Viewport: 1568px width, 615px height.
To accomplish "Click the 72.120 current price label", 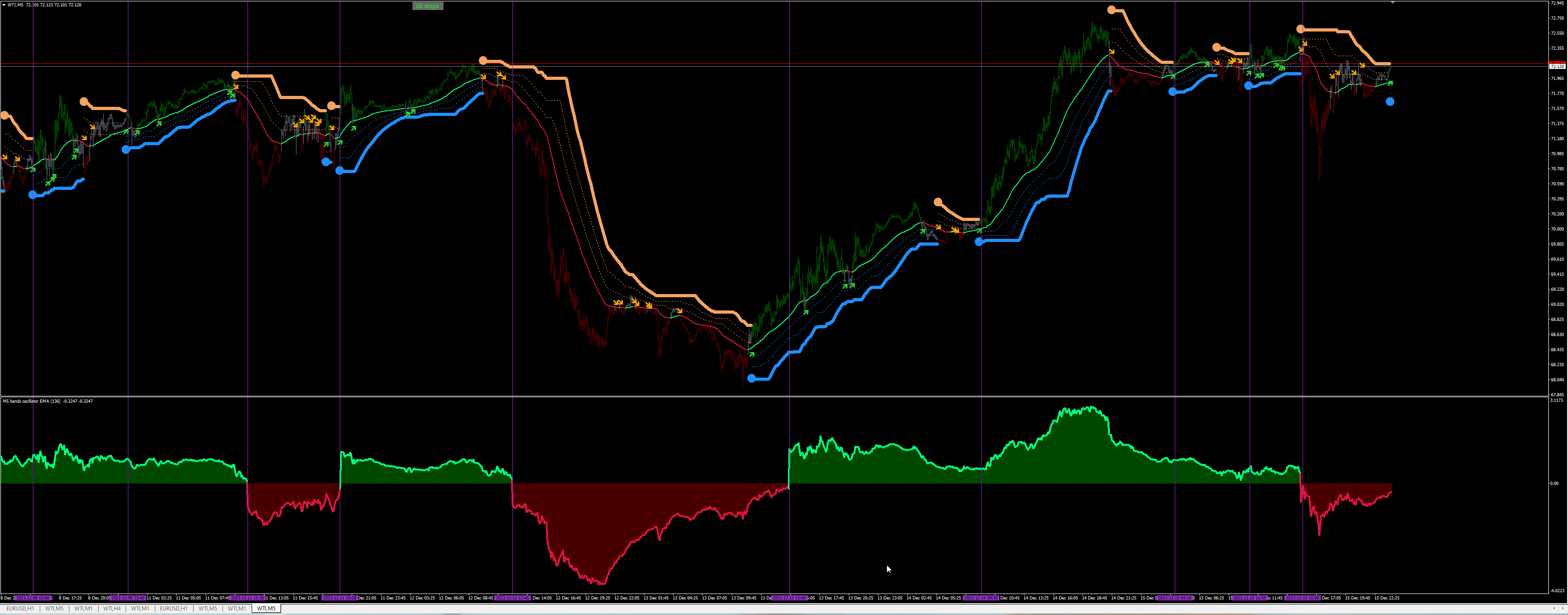I will 1557,66.
